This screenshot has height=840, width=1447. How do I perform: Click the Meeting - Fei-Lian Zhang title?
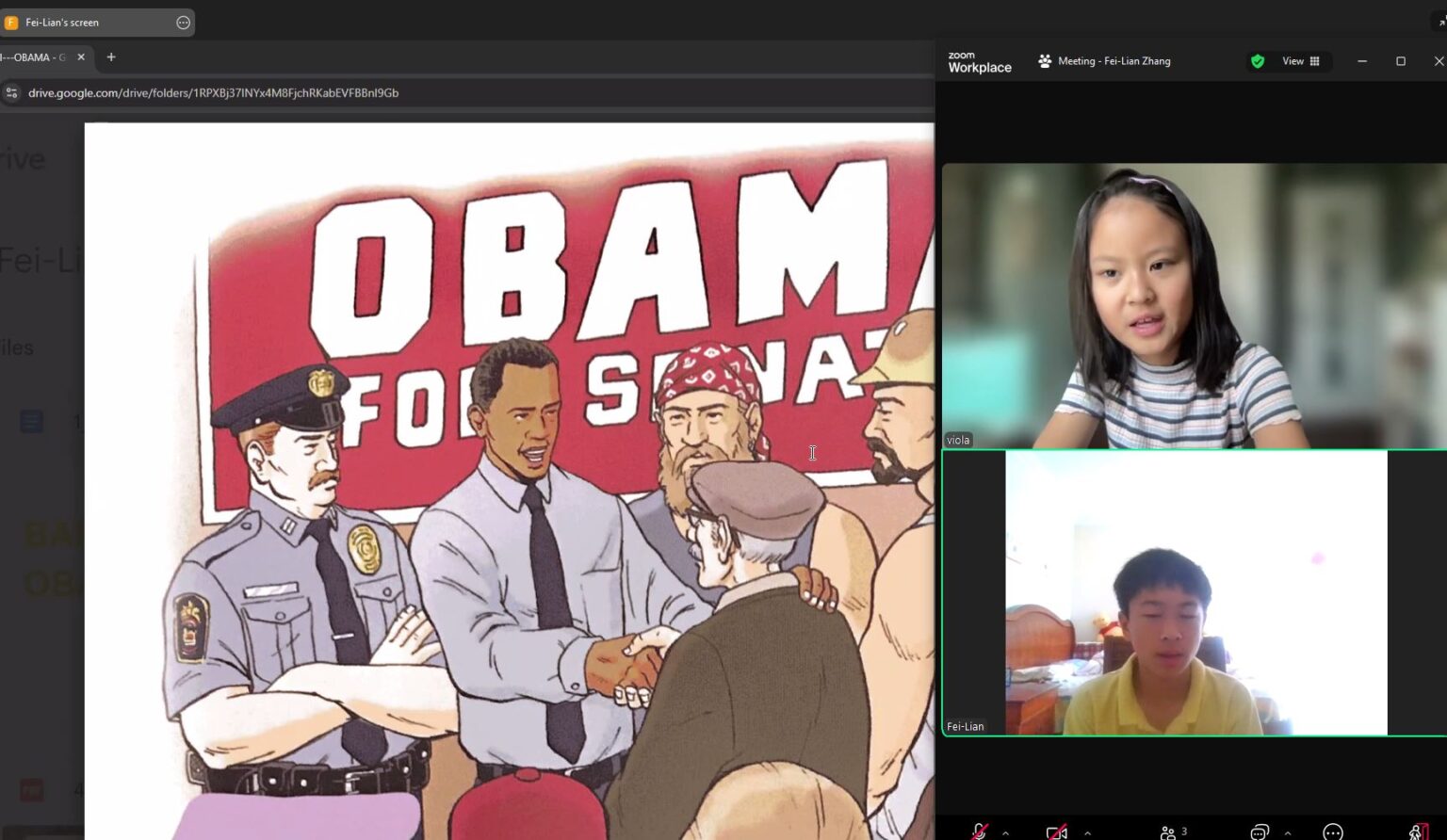[1114, 61]
